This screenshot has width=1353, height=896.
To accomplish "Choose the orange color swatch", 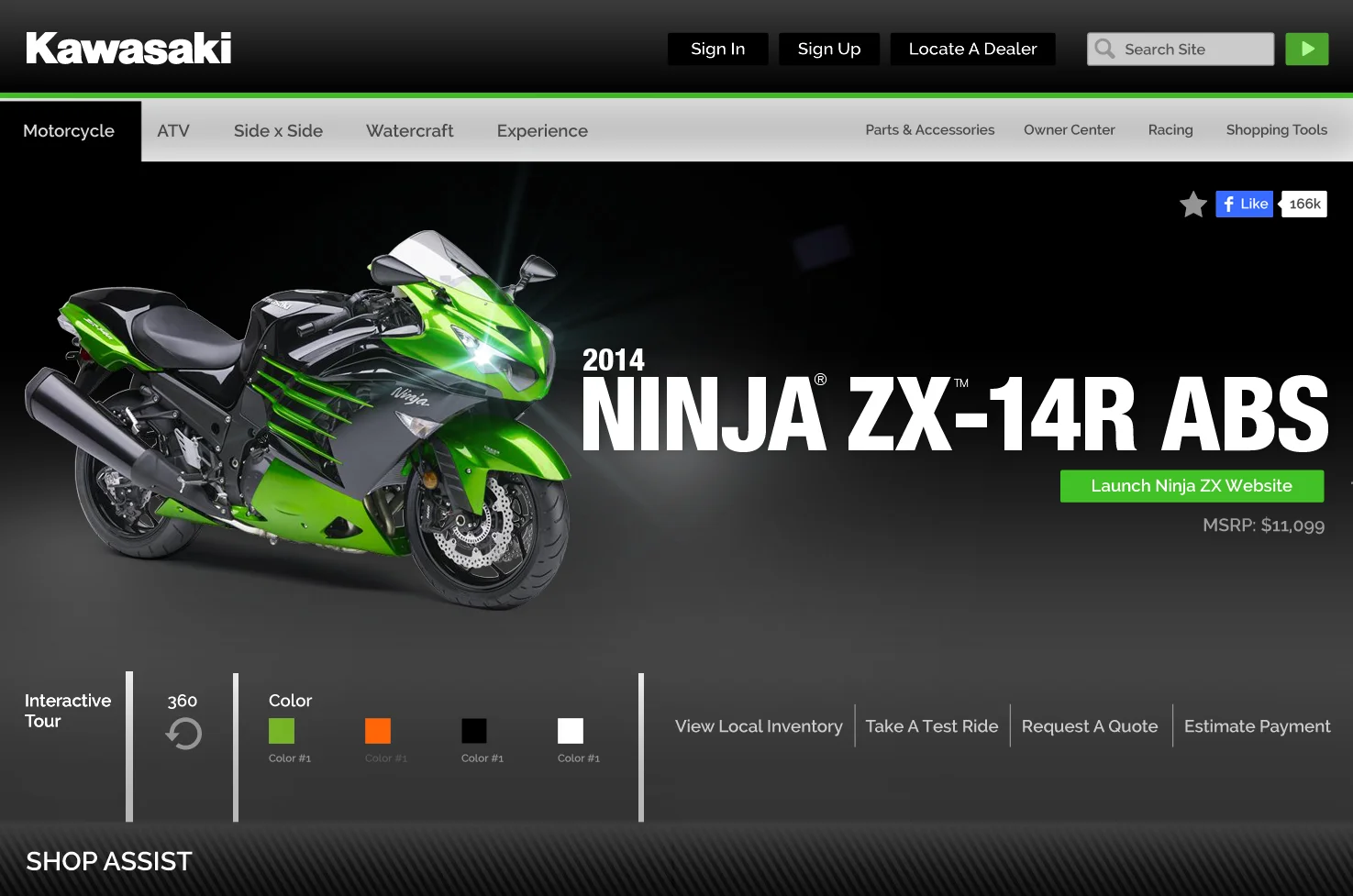I will tap(378, 731).
